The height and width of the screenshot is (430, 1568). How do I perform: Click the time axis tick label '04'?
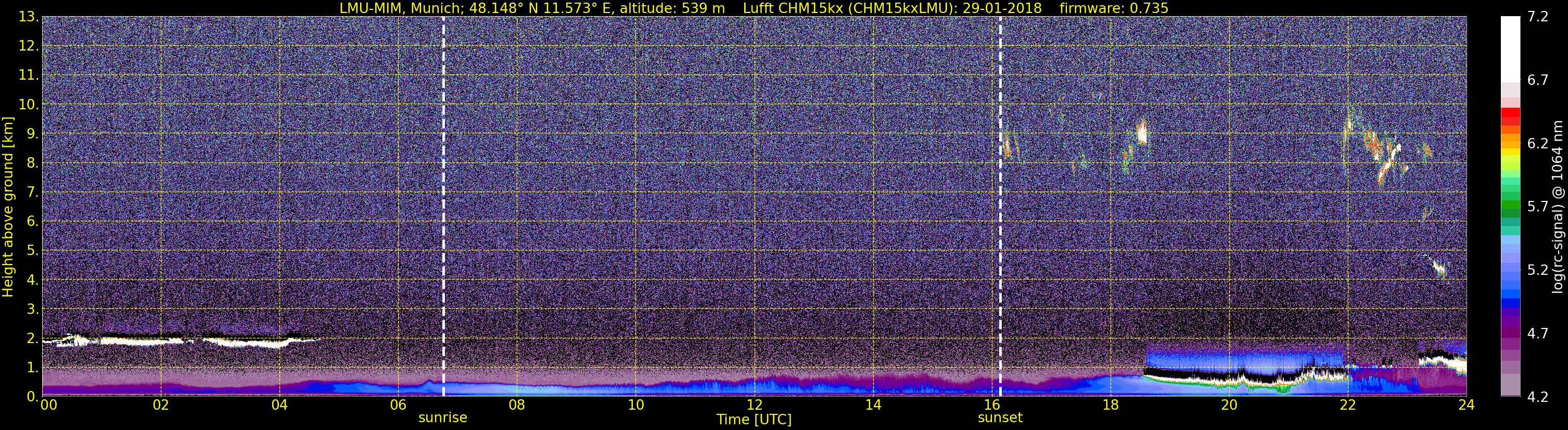pos(279,405)
